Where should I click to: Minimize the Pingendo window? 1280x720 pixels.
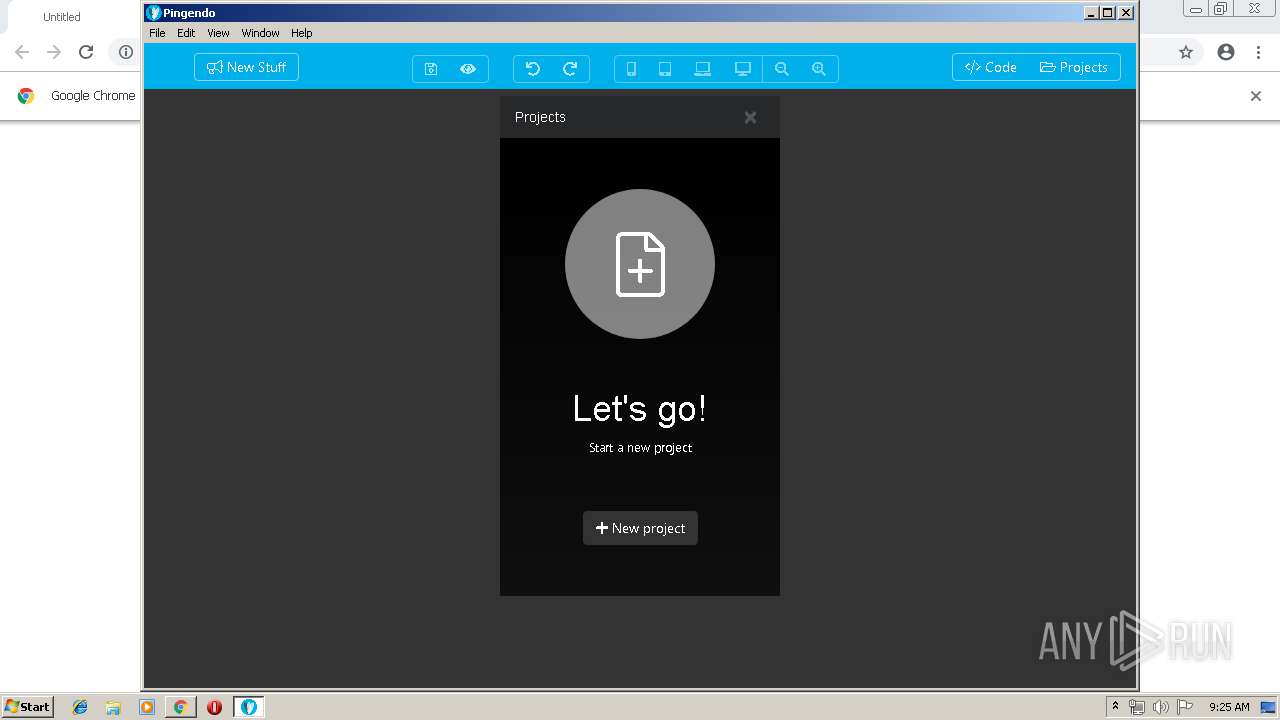click(x=1092, y=13)
